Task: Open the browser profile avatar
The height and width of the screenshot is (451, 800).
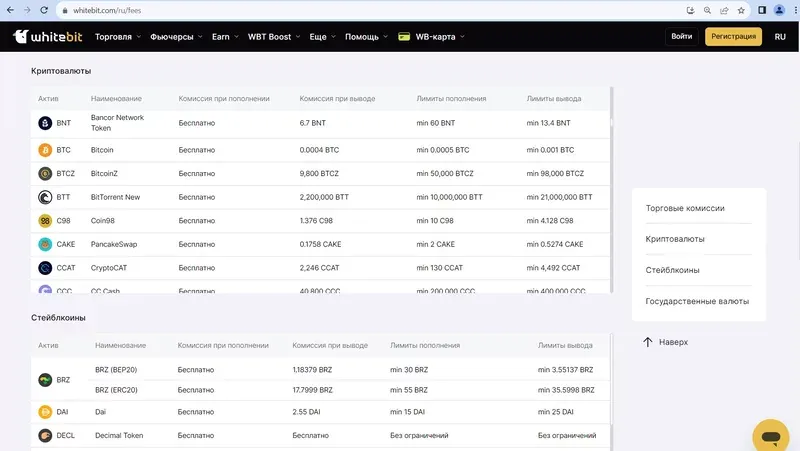Action: [x=779, y=10]
